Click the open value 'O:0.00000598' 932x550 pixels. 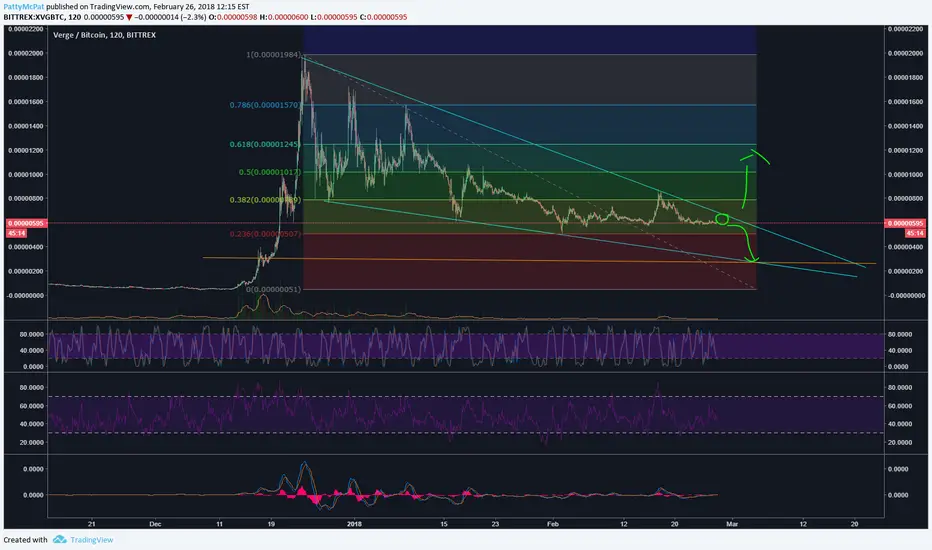point(233,17)
